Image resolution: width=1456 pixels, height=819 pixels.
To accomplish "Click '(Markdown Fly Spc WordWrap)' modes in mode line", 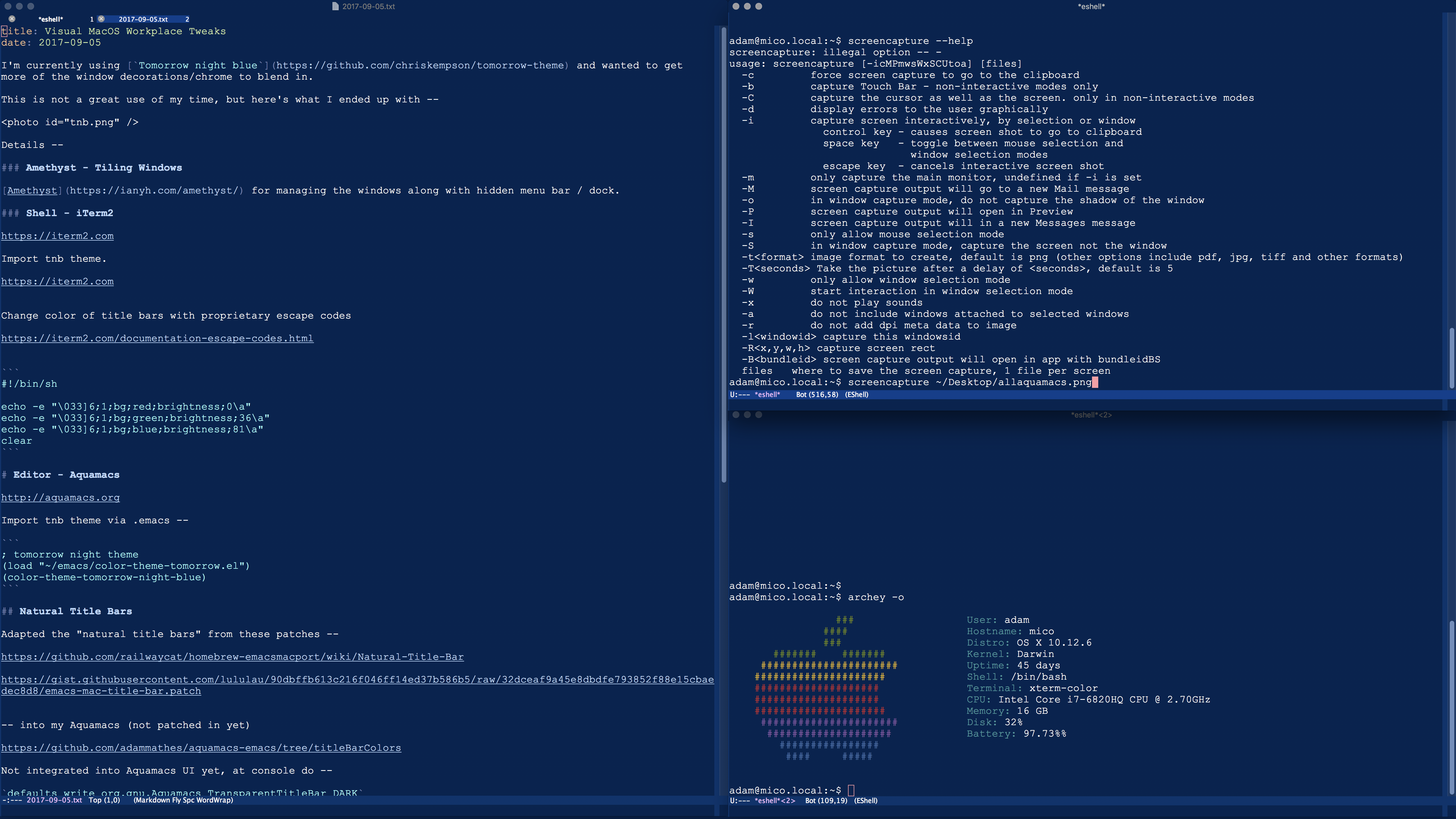I will 183,800.
